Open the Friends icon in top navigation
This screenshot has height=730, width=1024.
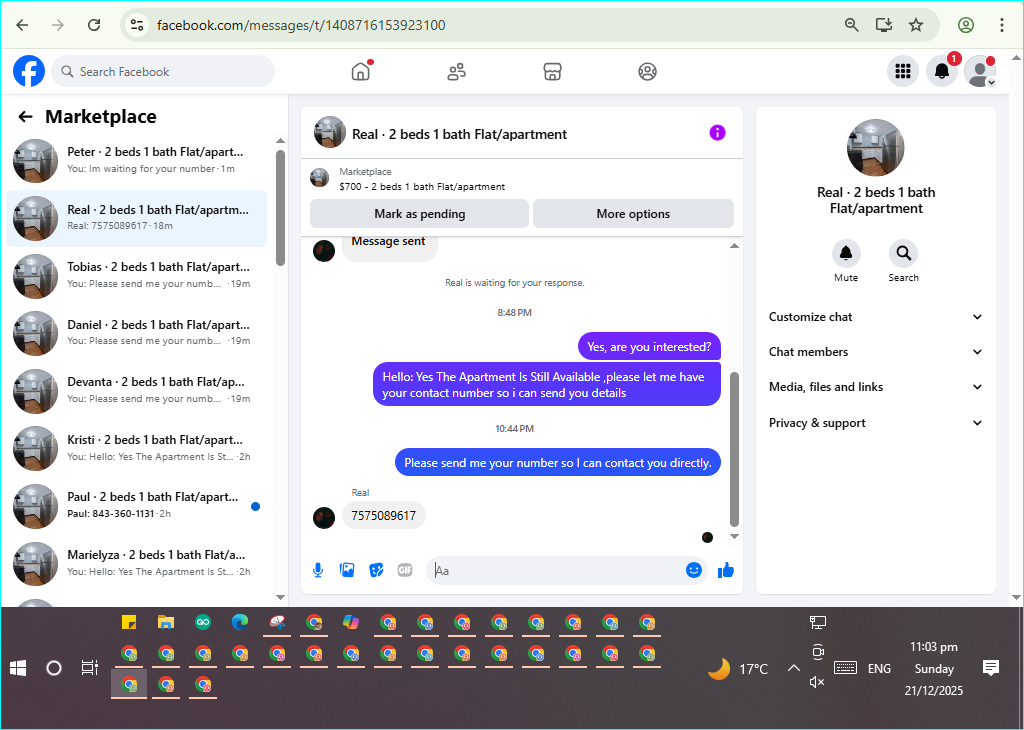[x=456, y=71]
